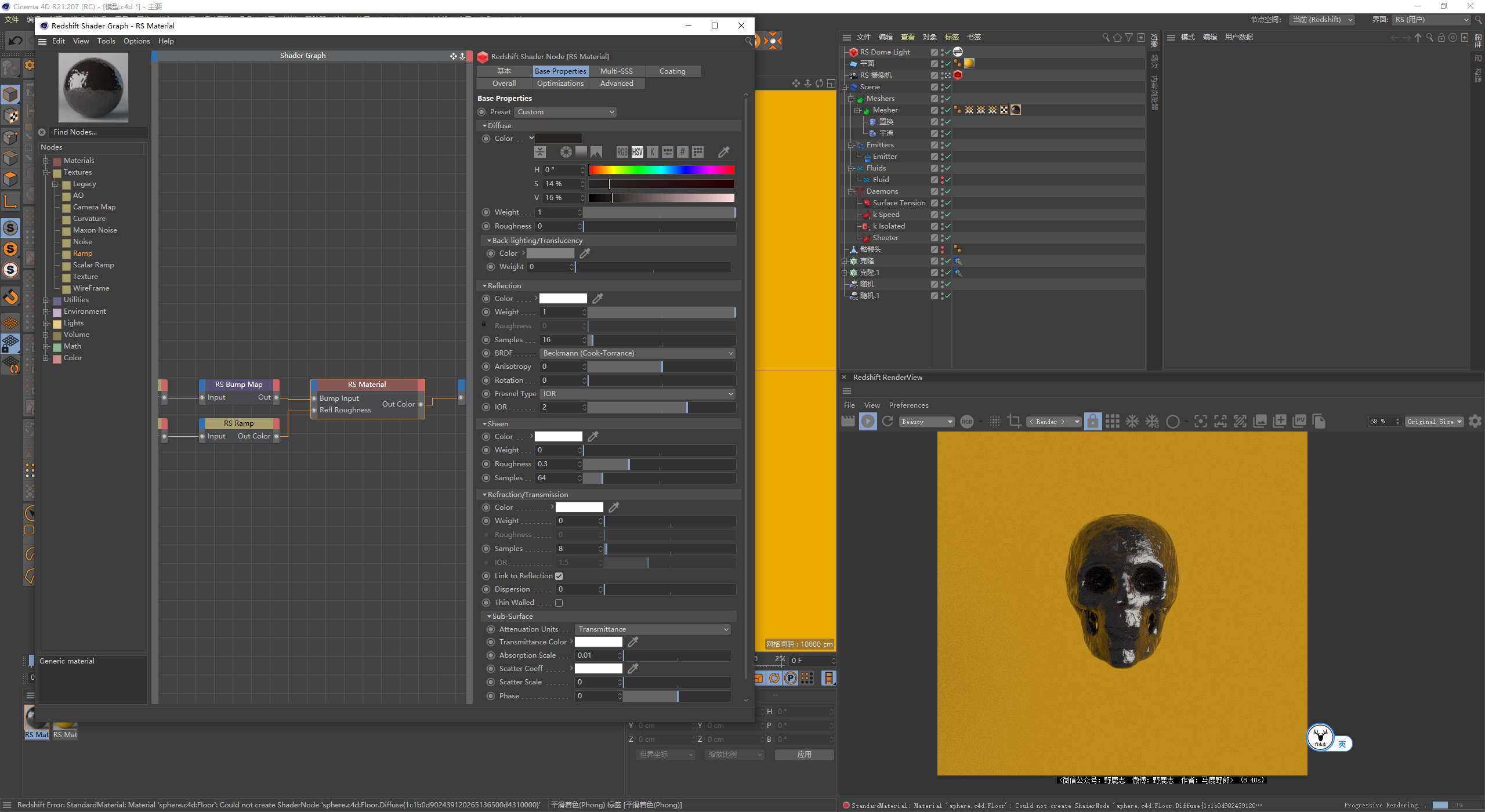Toggle the Sheen Samples animation dot
Screen dimensions: 1485x812
point(486,478)
